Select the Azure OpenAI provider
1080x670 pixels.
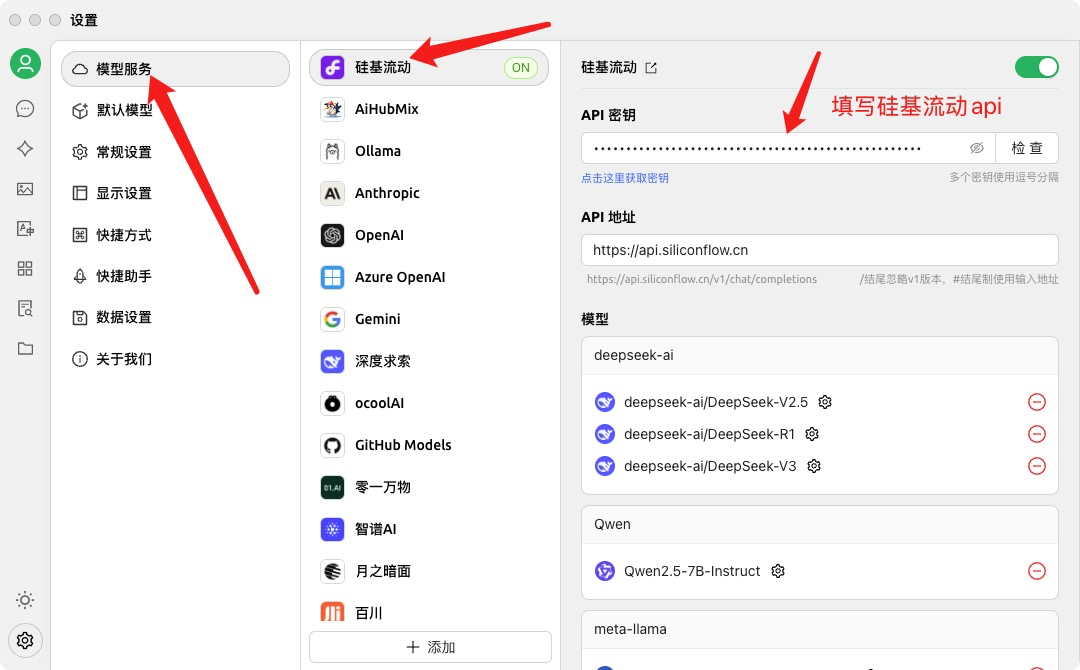tap(428, 277)
